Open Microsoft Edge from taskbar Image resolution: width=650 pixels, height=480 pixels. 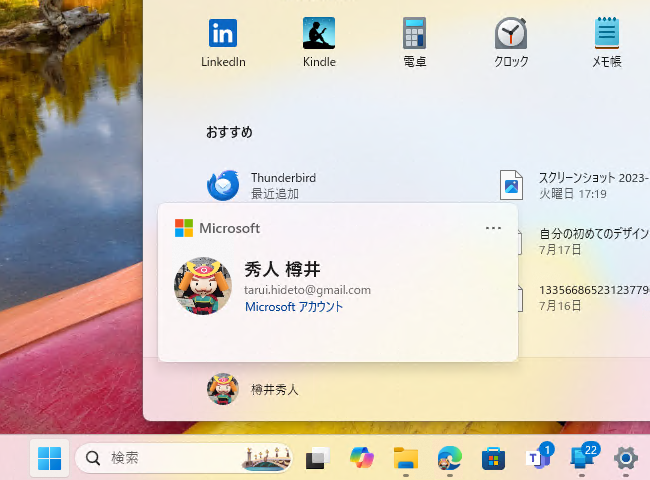(450, 458)
